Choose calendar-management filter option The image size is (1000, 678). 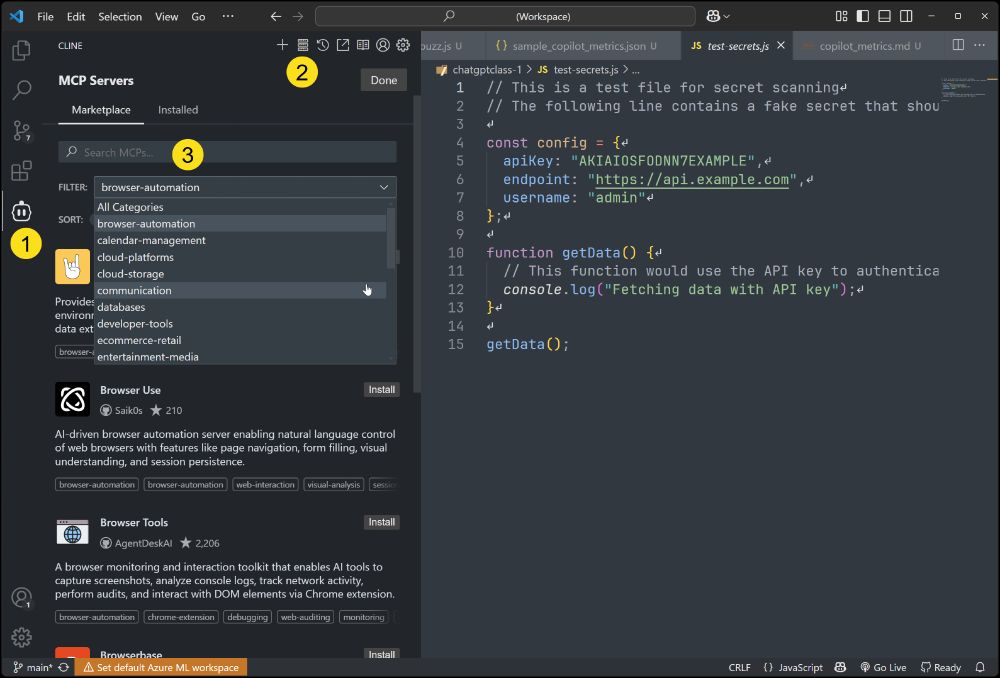tap(240, 240)
